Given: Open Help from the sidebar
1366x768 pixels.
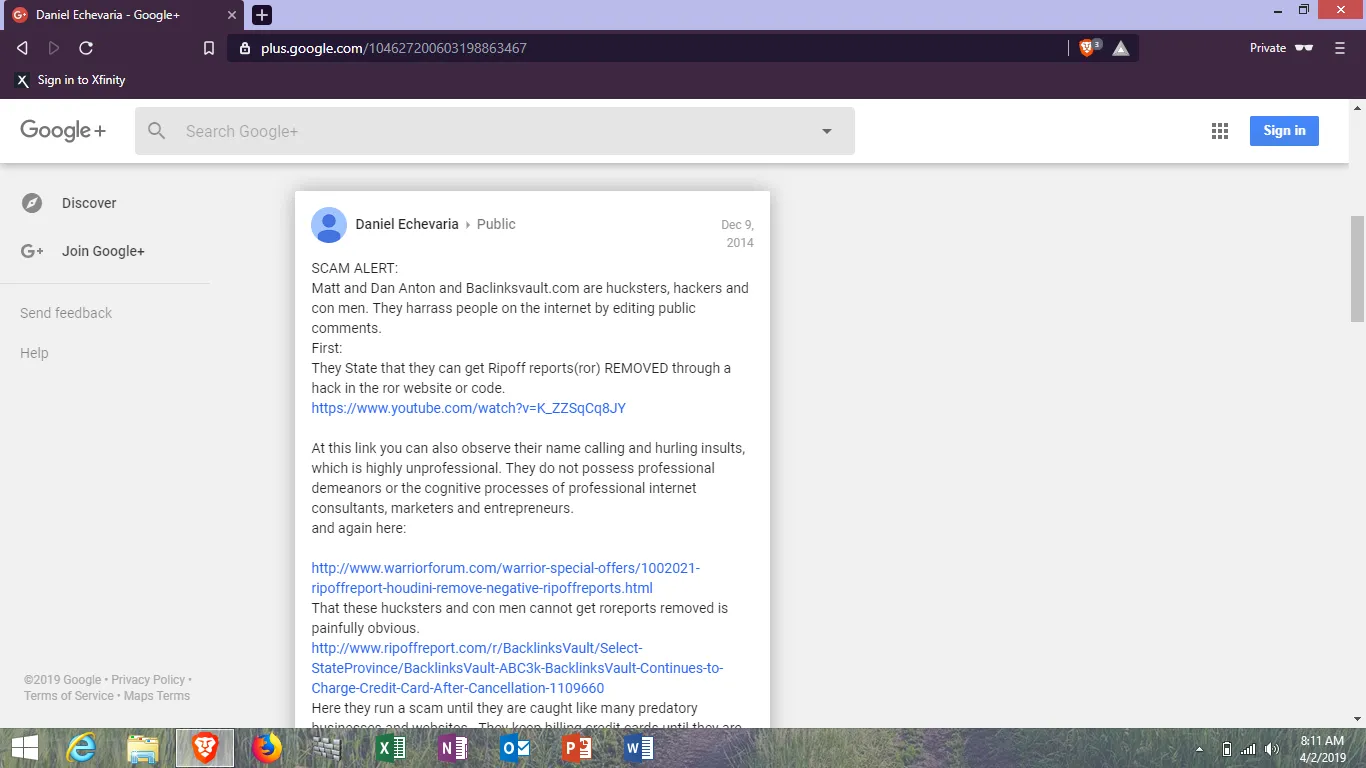Looking at the screenshot, I should click(x=34, y=353).
